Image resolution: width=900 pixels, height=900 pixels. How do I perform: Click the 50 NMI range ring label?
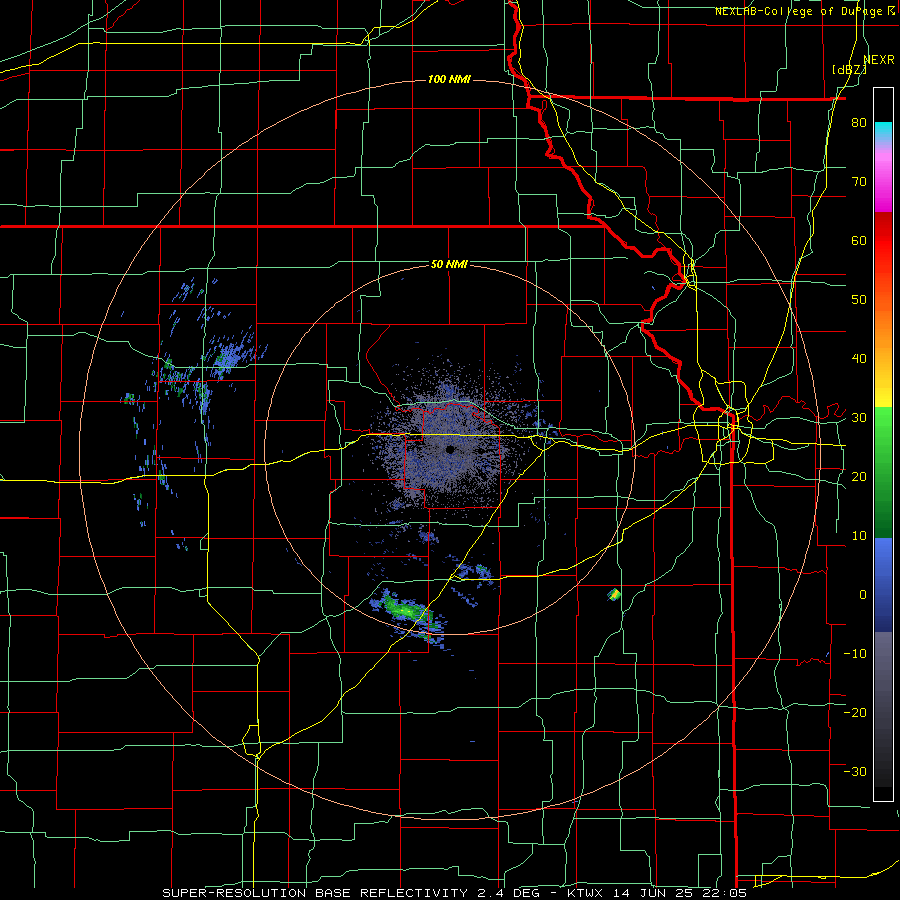449,264
